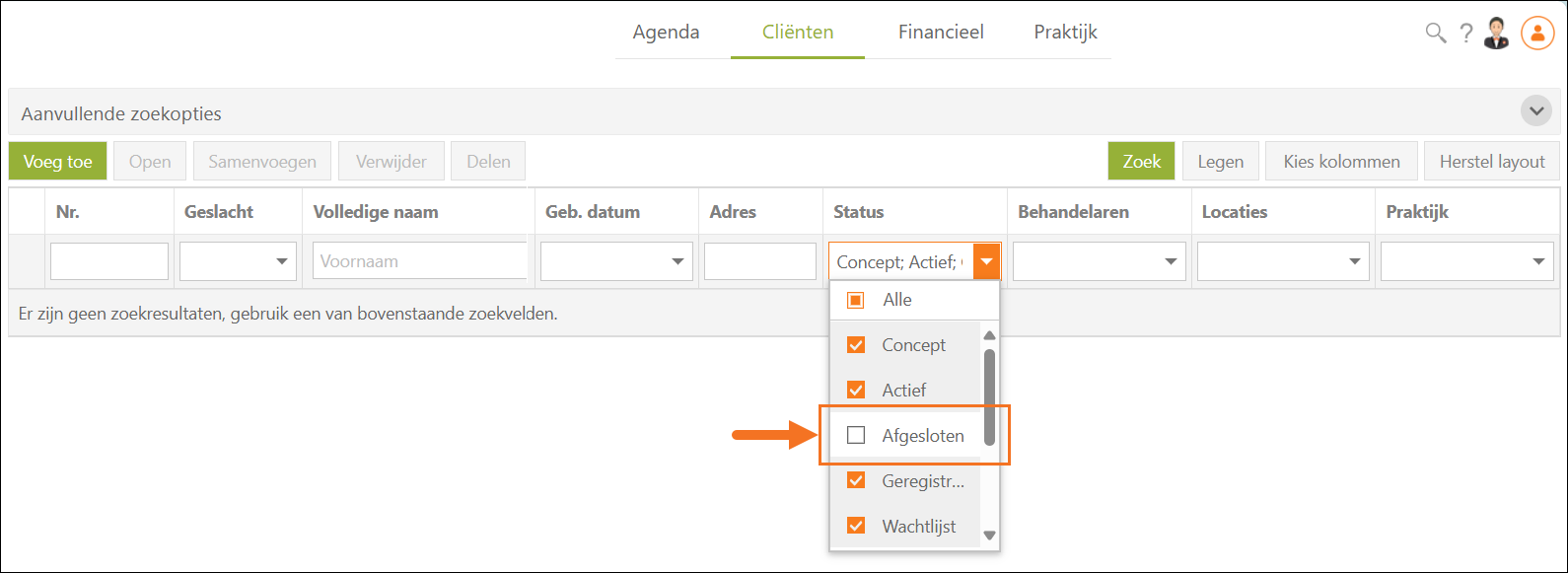Open the orange user profile icon
The height and width of the screenshot is (573, 1568).
click(x=1536, y=33)
